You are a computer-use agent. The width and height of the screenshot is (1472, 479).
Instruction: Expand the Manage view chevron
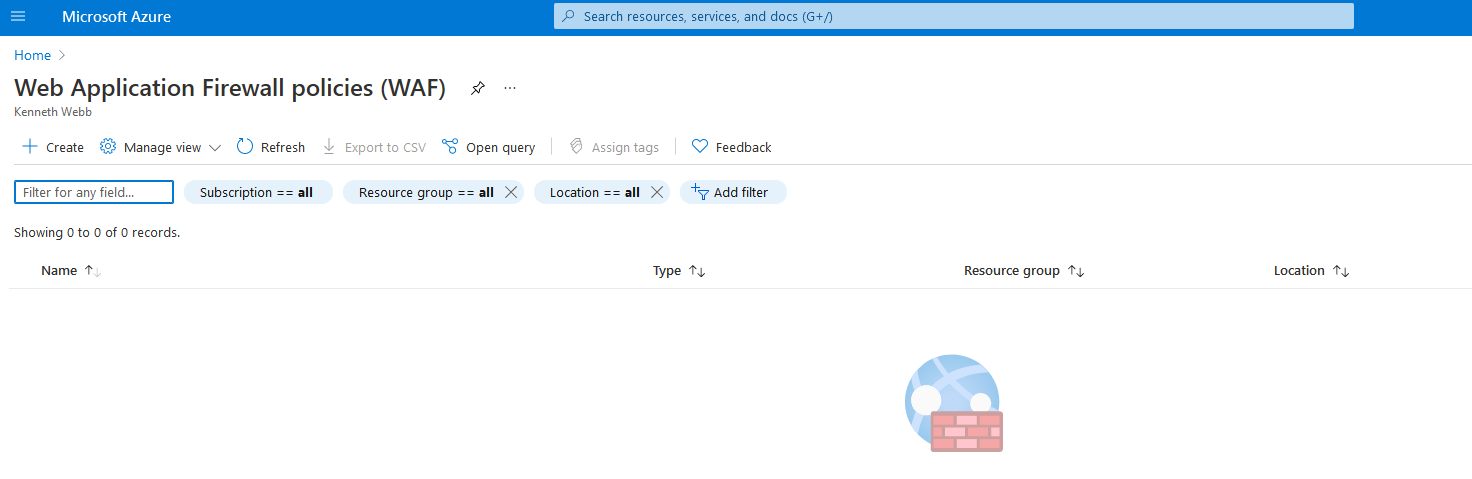click(214, 148)
